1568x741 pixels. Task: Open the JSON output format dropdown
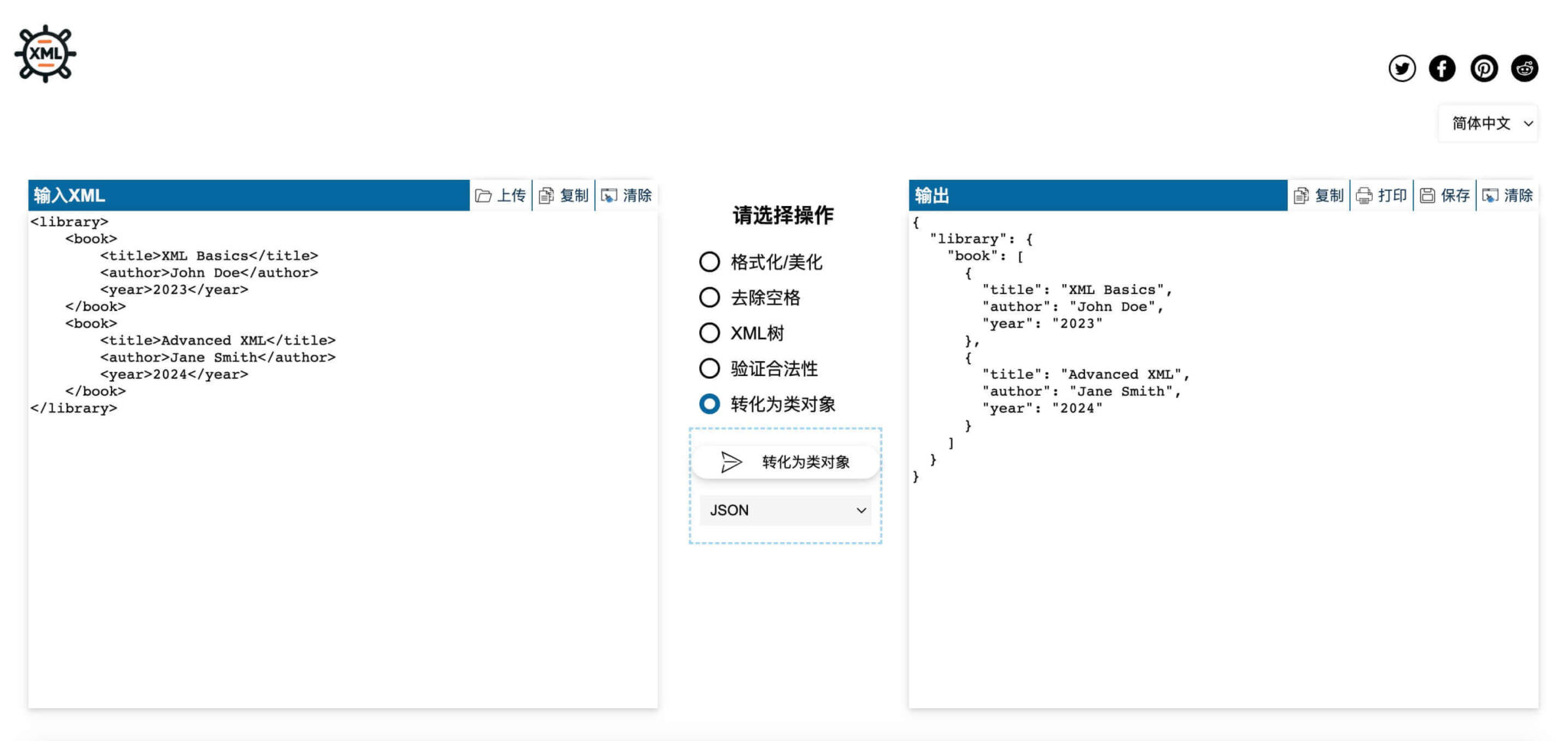click(x=785, y=510)
